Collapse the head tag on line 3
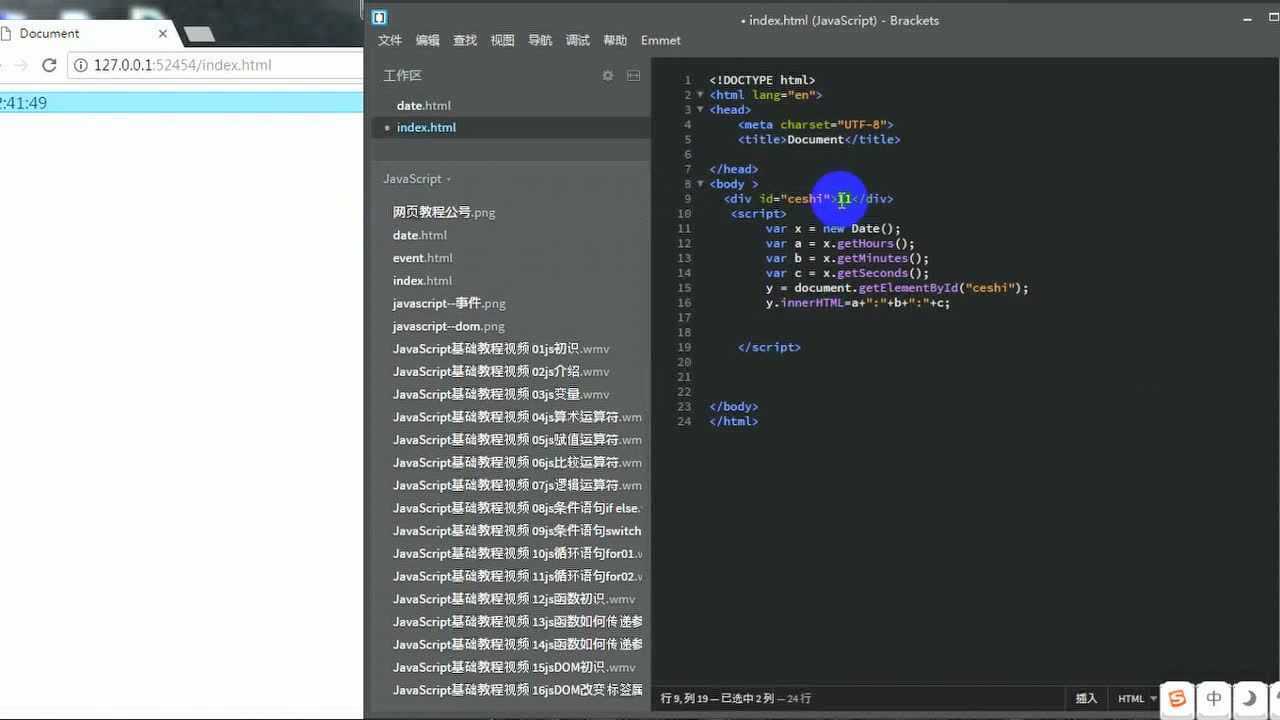 [700, 110]
